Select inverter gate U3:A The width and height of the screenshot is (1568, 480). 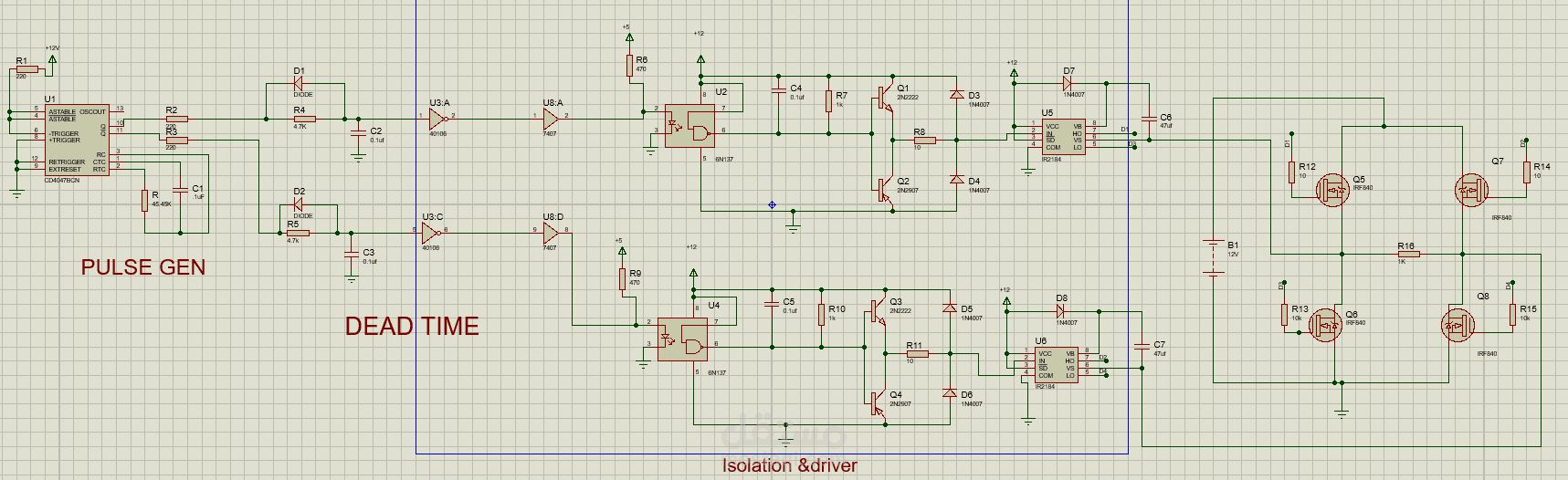click(x=439, y=120)
